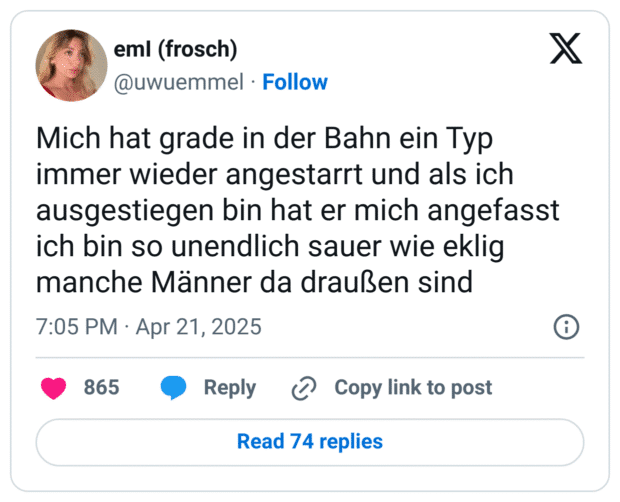Click the Reply text label
The width and height of the screenshot is (620, 502).
230,388
